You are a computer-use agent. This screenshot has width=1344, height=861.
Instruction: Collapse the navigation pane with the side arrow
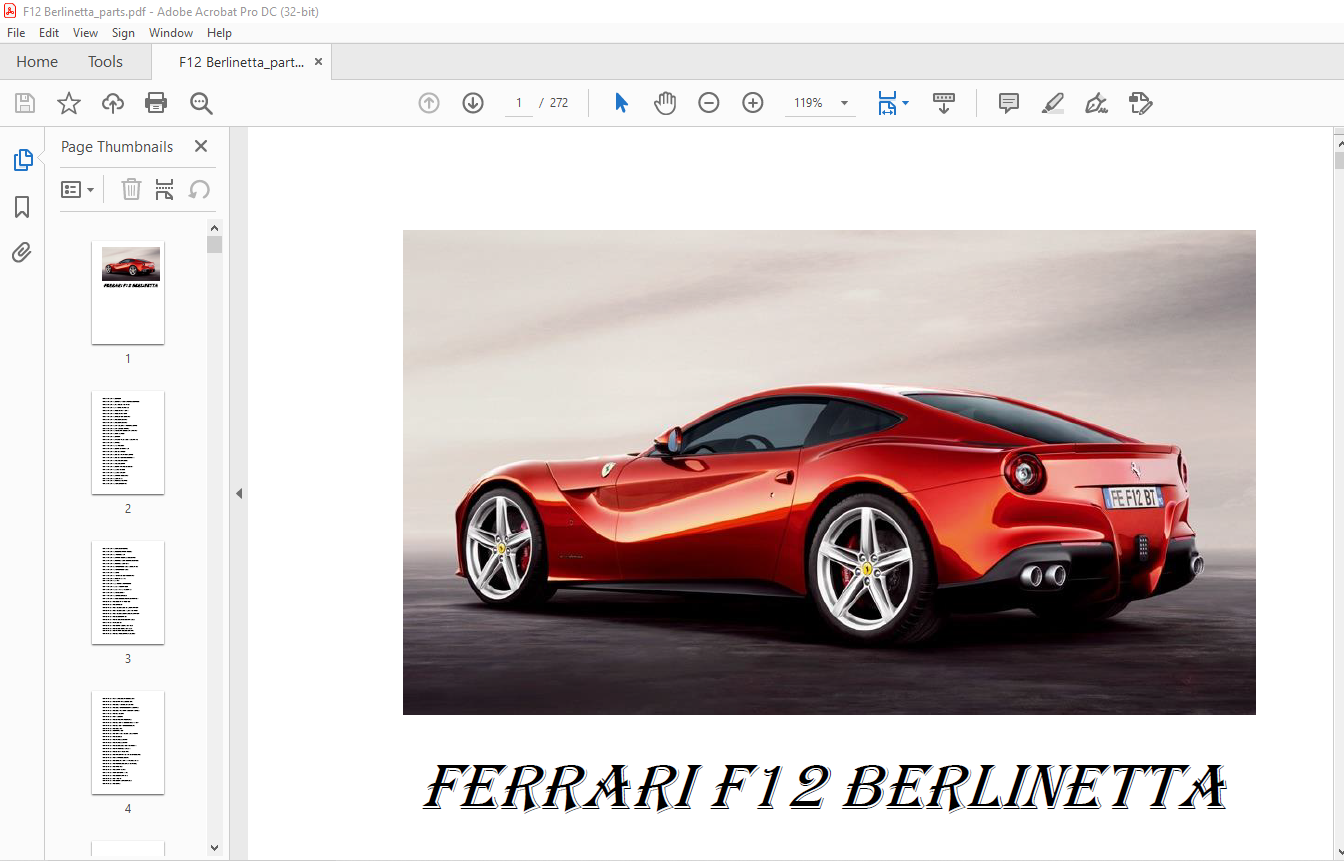(x=239, y=493)
